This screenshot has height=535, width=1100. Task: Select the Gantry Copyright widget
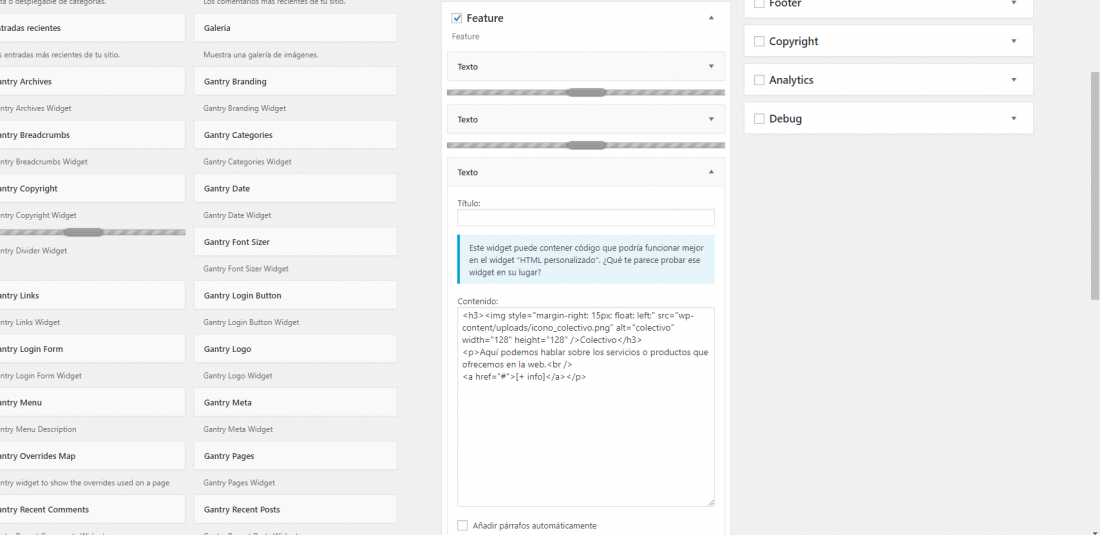click(x=93, y=189)
